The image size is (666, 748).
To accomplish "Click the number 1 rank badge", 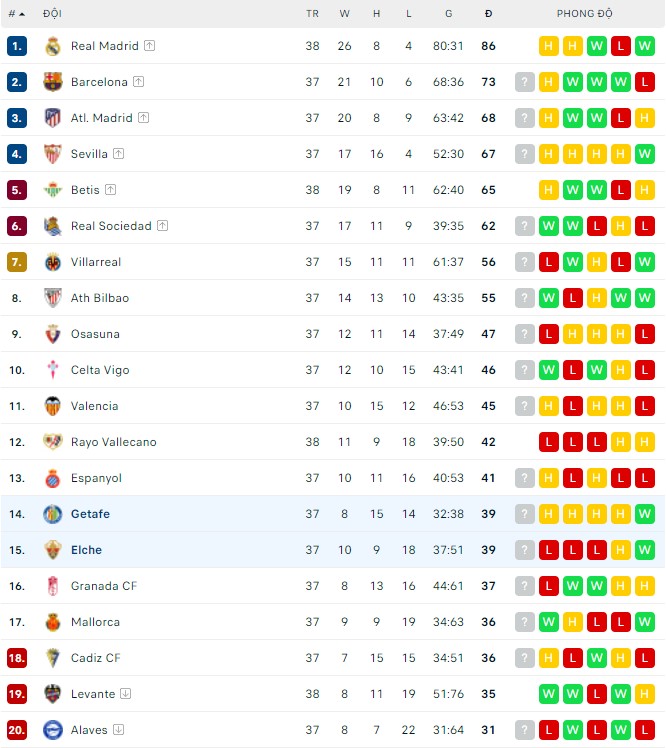I will [16, 46].
